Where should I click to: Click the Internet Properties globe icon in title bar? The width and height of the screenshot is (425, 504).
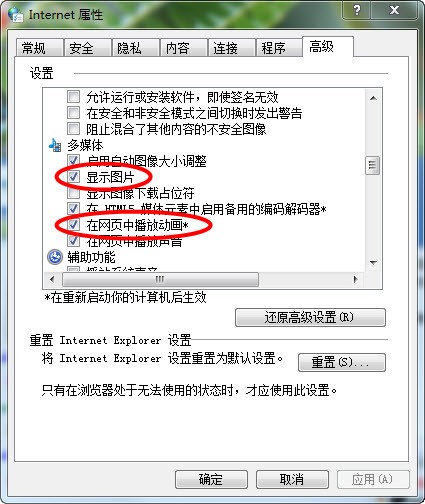point(16,14)
